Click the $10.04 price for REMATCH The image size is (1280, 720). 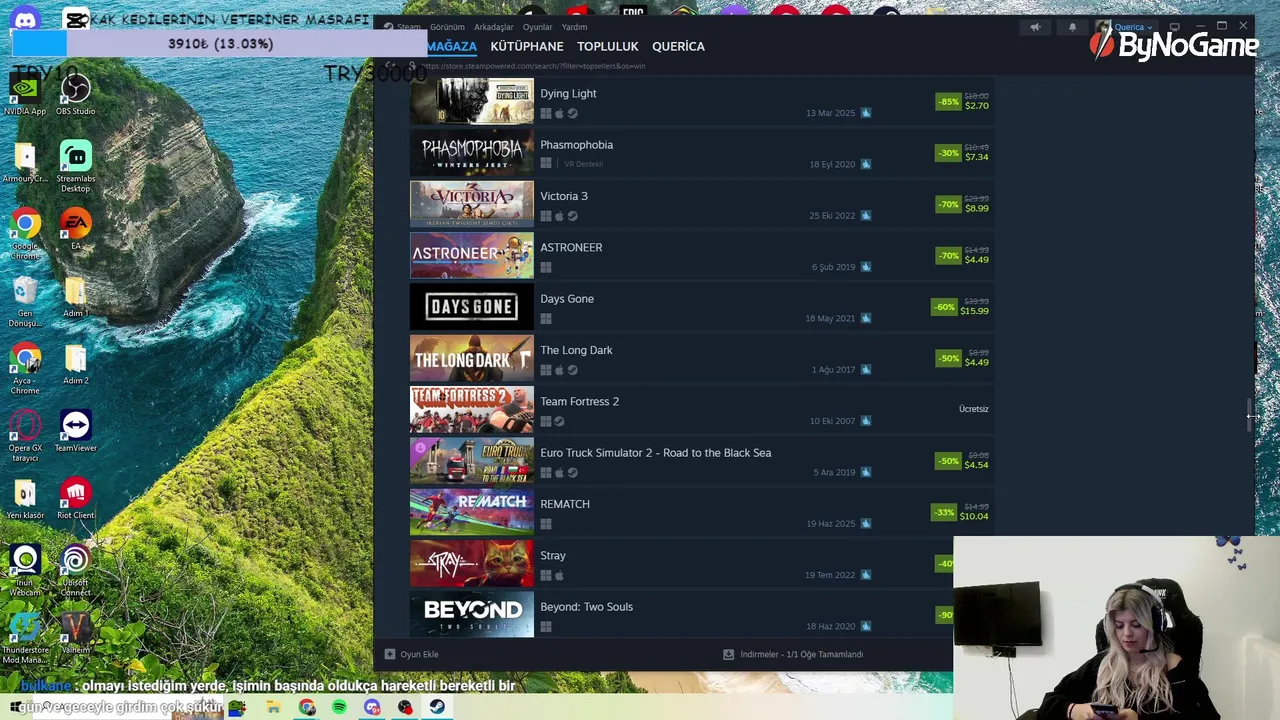tap(974, 516)
